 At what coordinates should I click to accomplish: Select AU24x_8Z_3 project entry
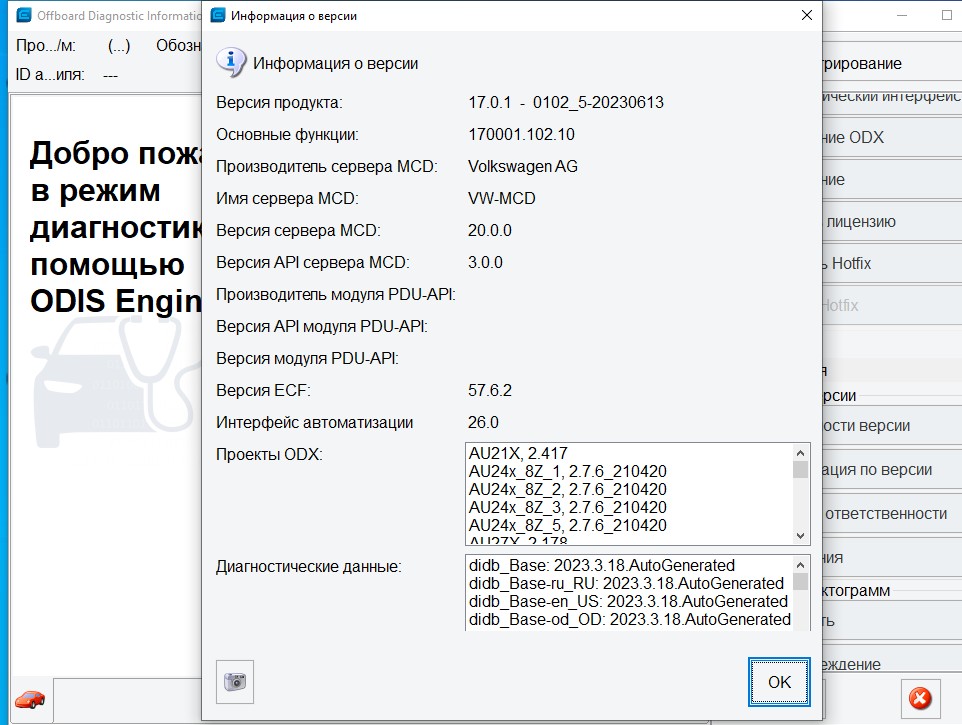[x=567, y=507]
